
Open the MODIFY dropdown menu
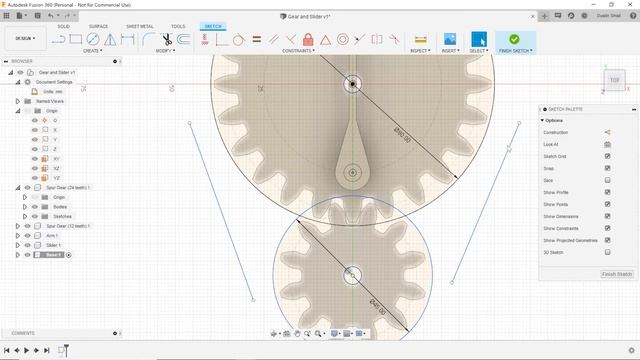click(x=165, y=51)
